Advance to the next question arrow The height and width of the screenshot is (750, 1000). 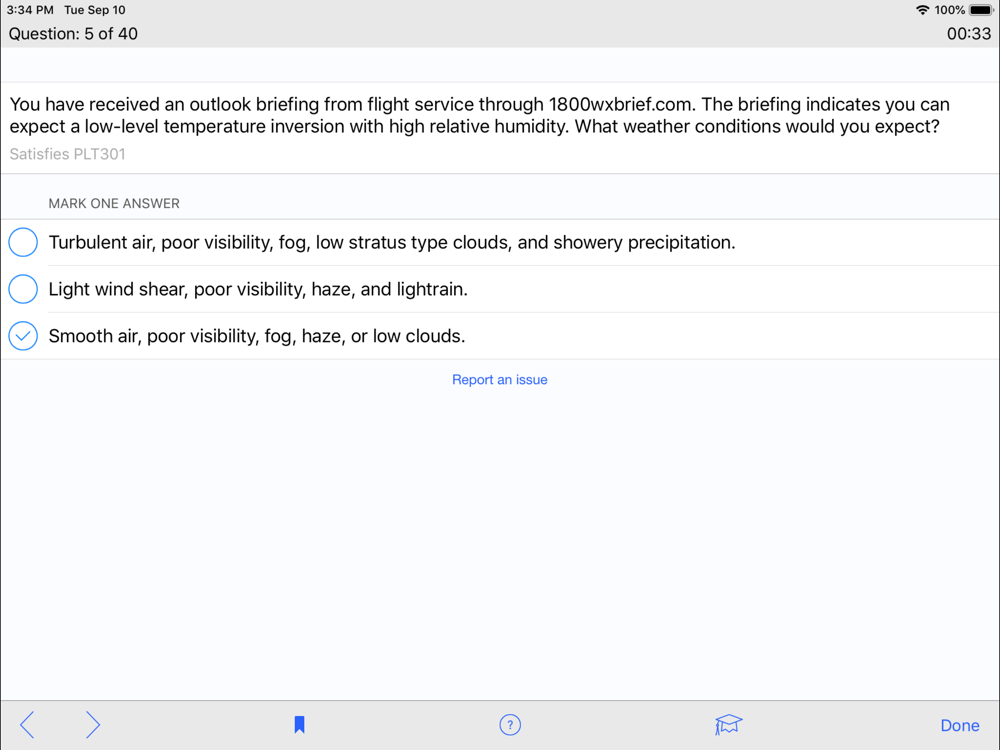pyautogui.click(x=93, y=724)
